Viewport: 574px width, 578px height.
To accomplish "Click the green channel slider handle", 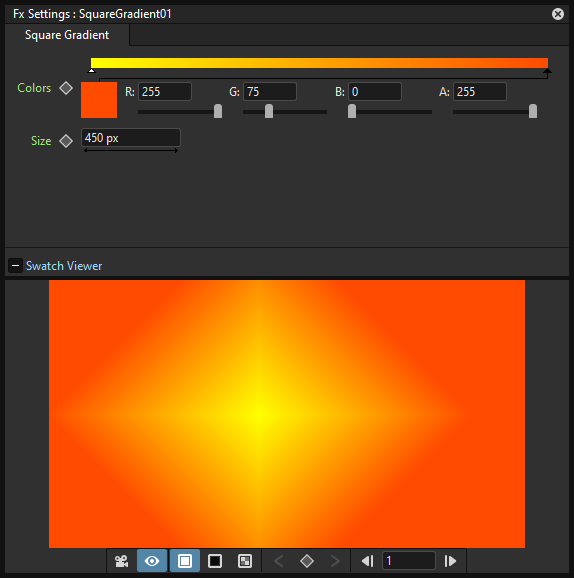I will point(269,111).
